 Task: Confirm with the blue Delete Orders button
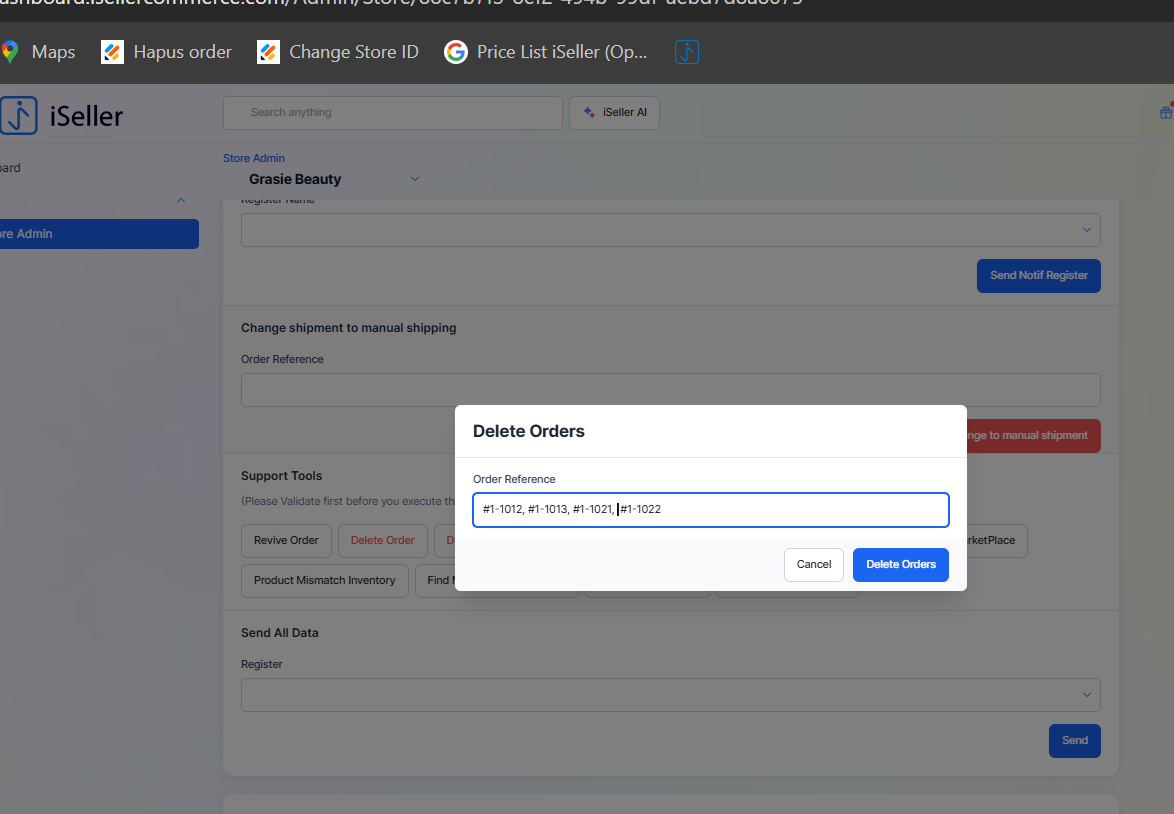(900, 565)
